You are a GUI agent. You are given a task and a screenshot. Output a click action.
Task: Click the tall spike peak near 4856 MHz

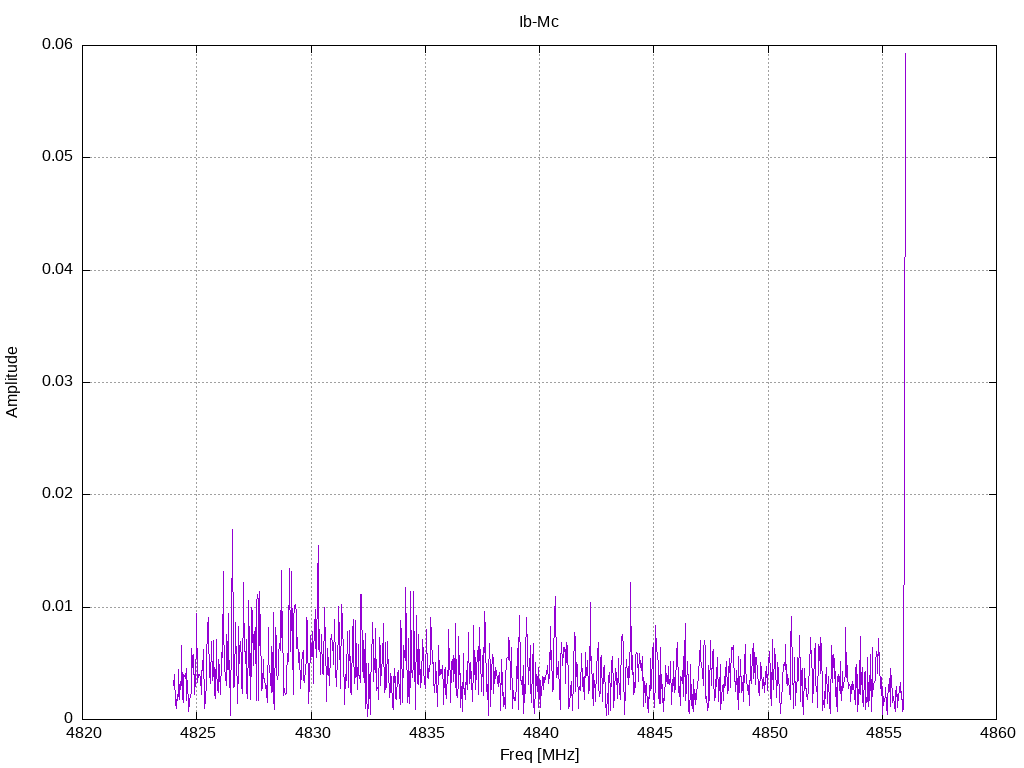click(905, 54)
